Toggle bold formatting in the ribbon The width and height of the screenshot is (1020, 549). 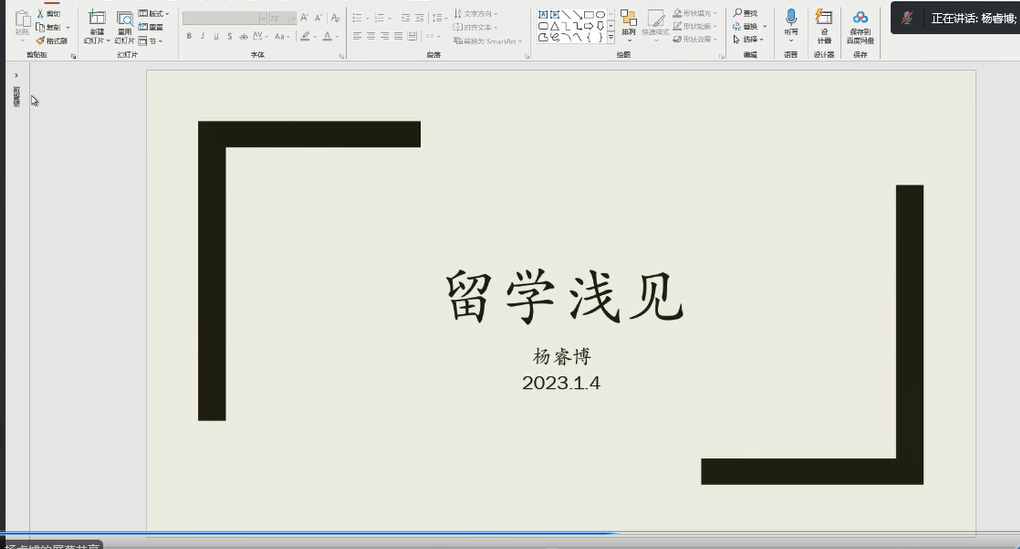point(189,36)
